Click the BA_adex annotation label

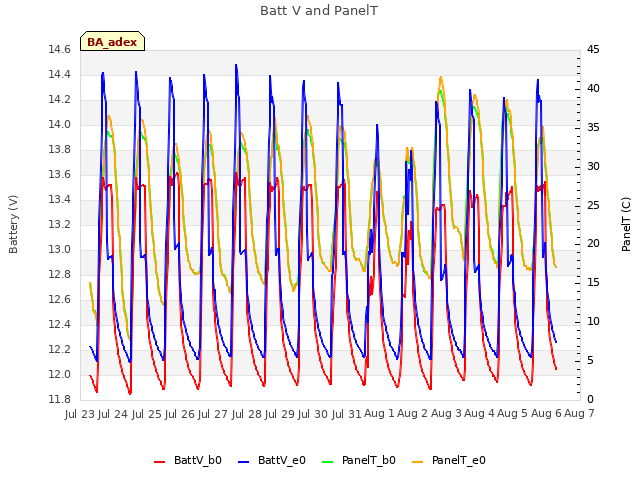tap(112, 42)
